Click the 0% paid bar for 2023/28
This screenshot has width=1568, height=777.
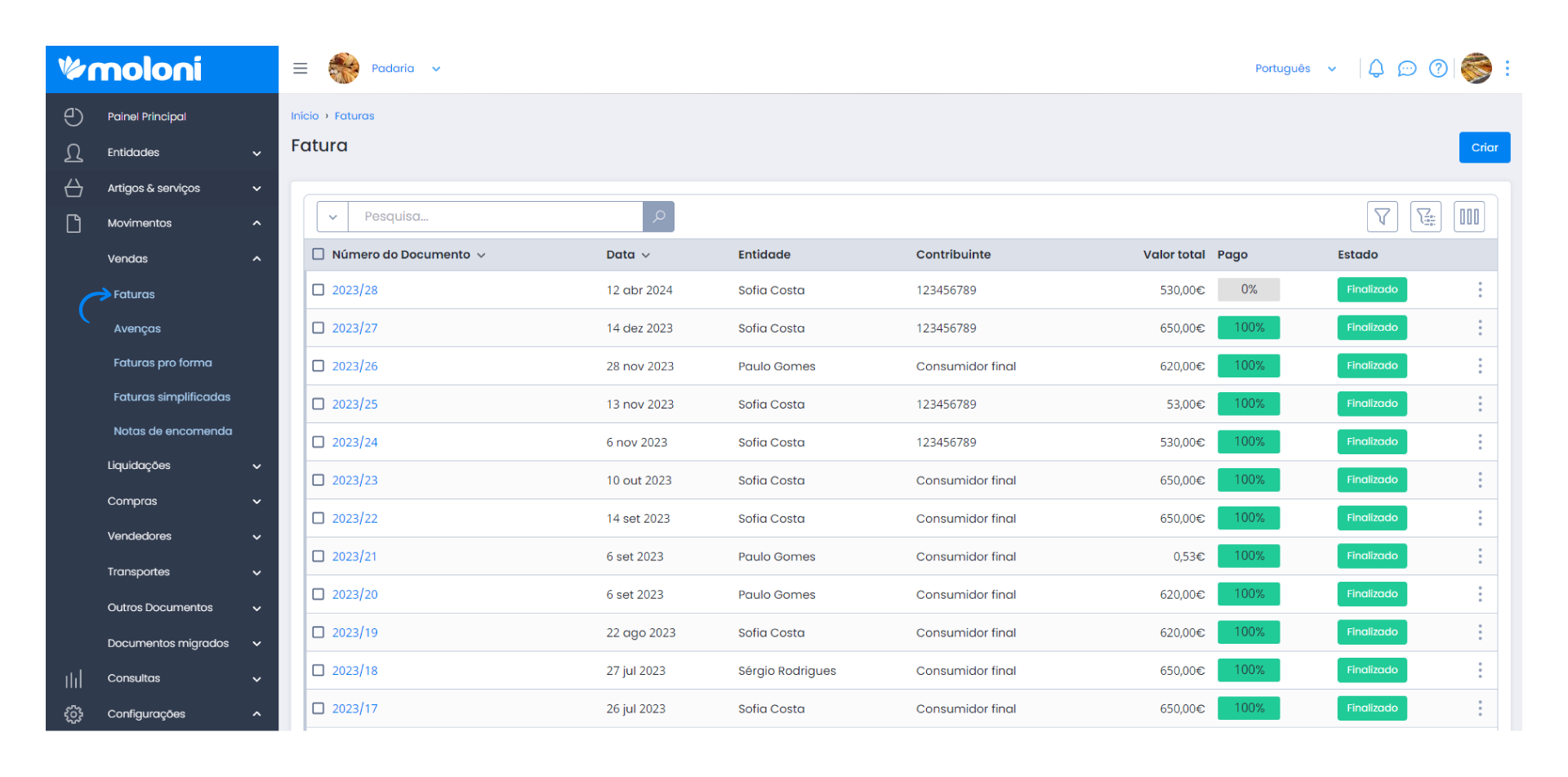click(x=1249, y=289)
